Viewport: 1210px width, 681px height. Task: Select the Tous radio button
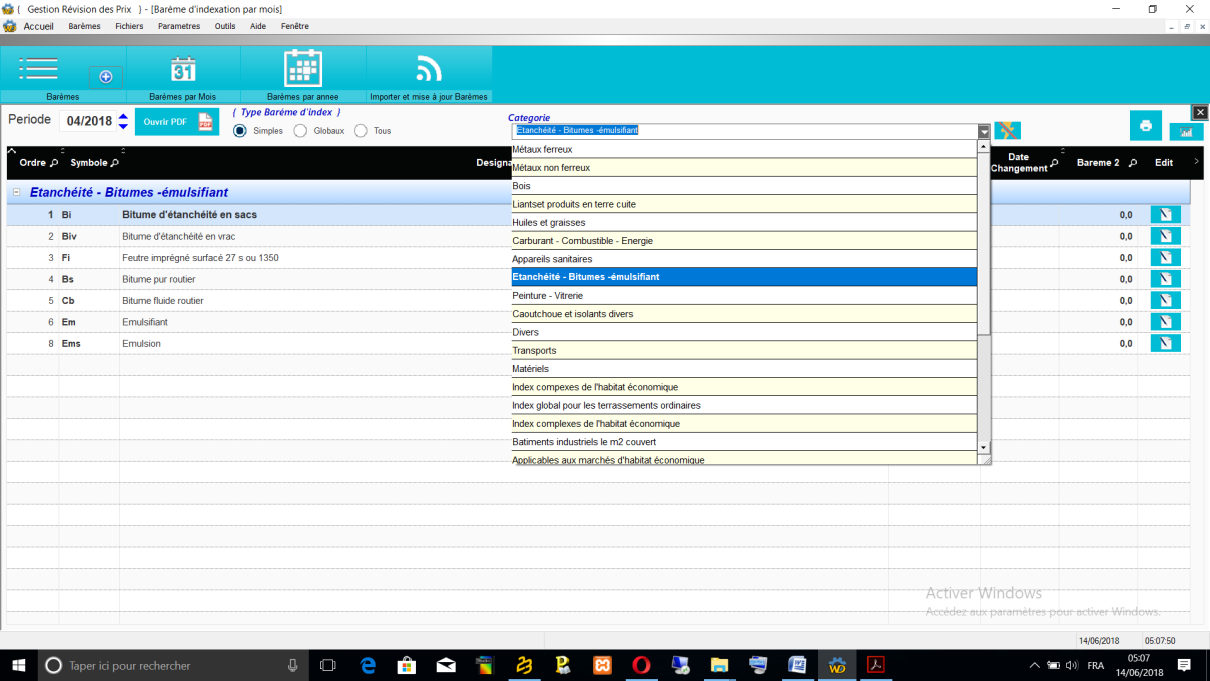(x=361, y=131)
